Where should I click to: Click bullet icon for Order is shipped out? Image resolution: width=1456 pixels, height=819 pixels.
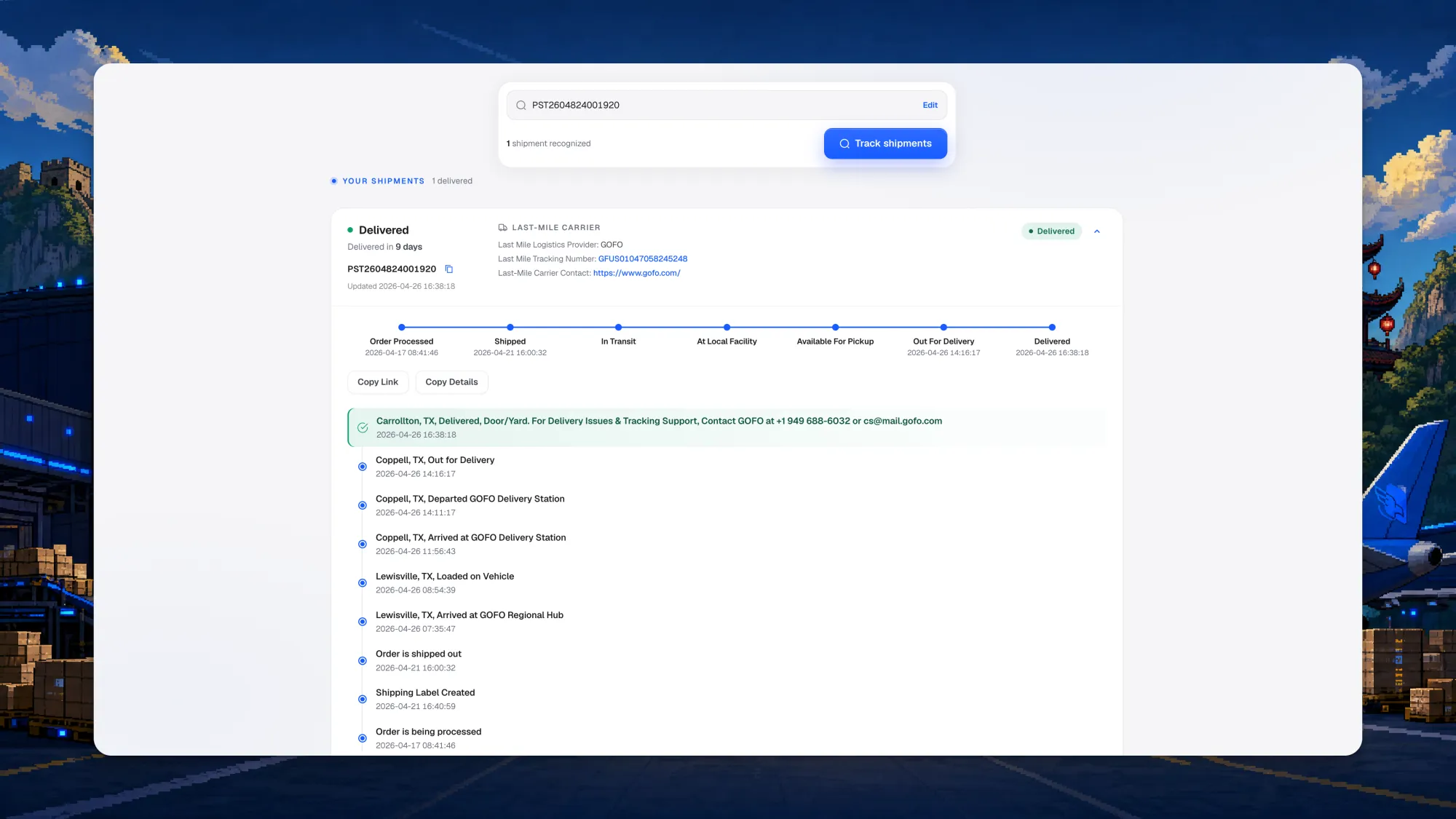[363, 661]
